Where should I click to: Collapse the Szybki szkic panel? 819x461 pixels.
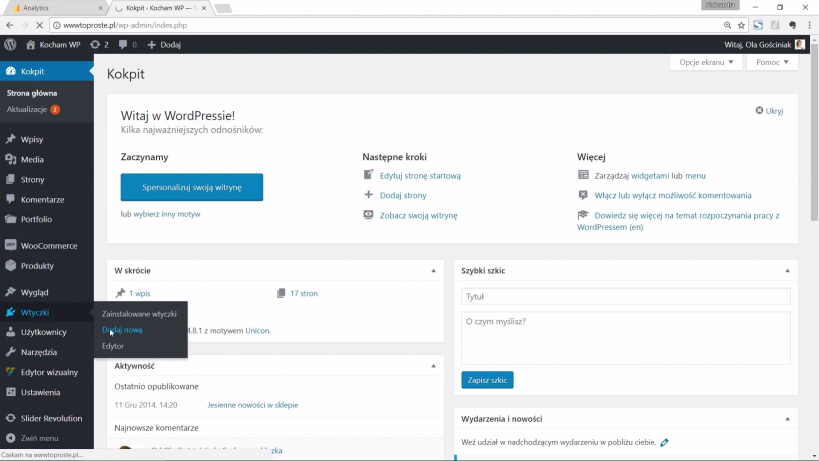(x=787, y=270)
